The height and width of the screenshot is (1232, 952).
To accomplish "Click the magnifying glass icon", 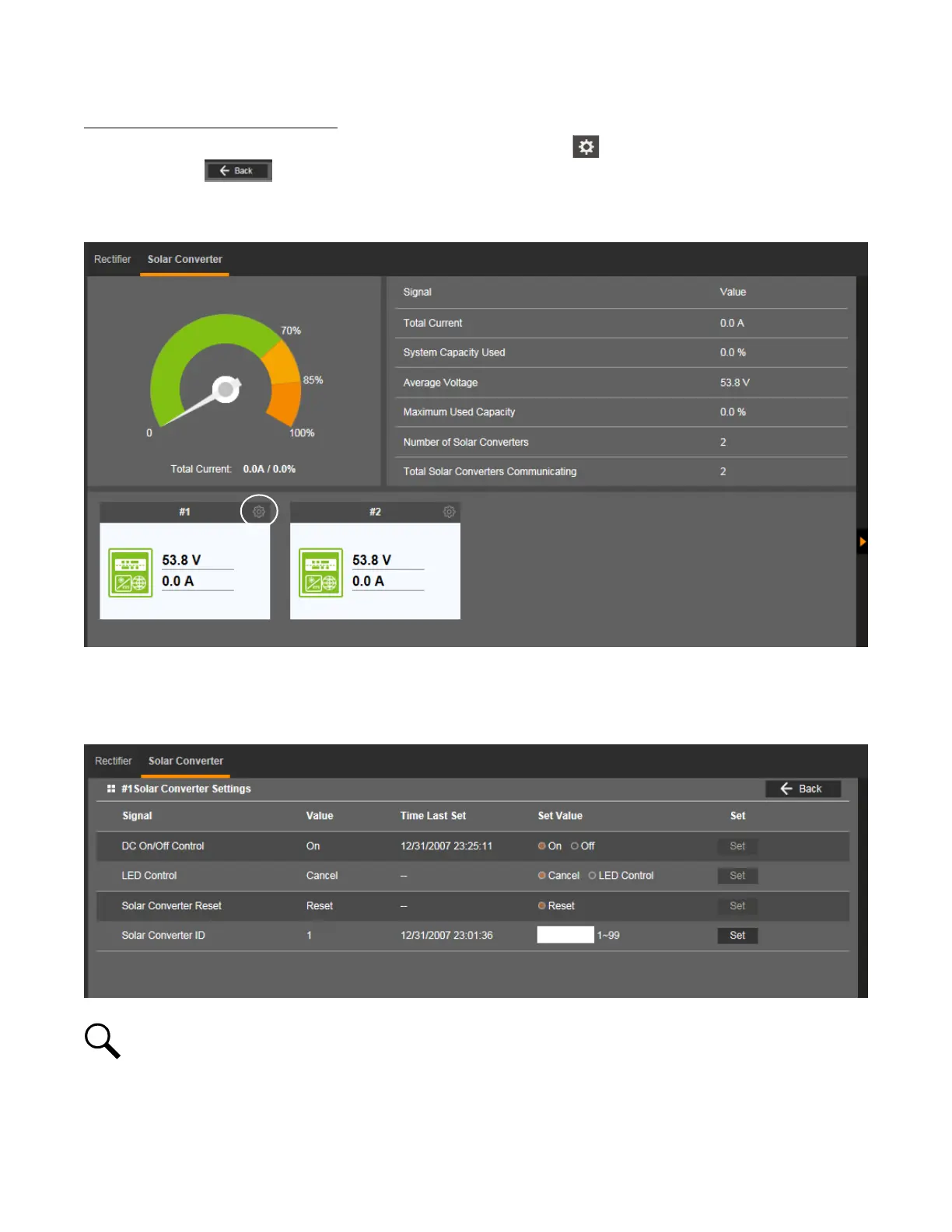I will (x=102, y=1041).
